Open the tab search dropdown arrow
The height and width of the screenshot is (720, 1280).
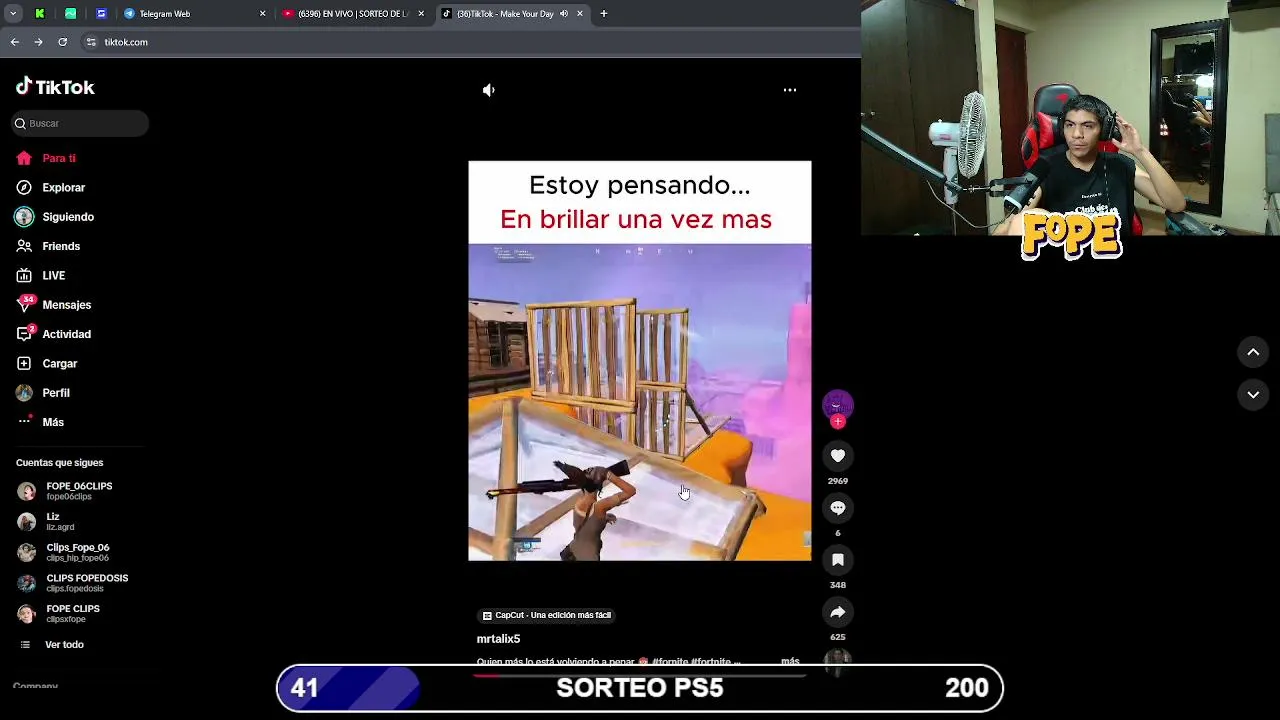click(13, 14)
